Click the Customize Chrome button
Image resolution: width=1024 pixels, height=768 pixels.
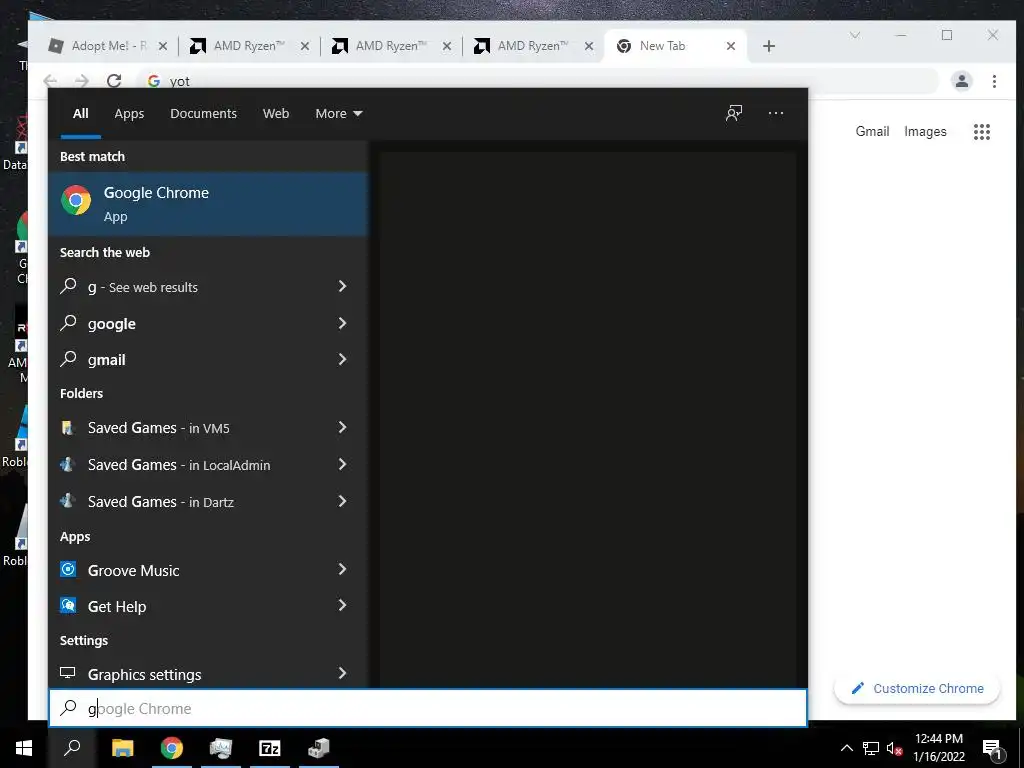[917, 688]
